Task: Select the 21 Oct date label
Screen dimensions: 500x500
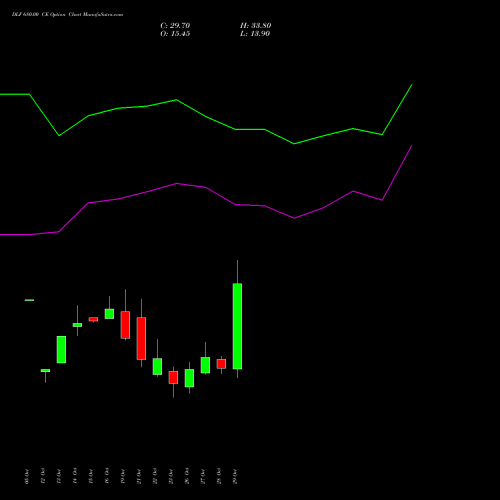Action: coord(139,476)
